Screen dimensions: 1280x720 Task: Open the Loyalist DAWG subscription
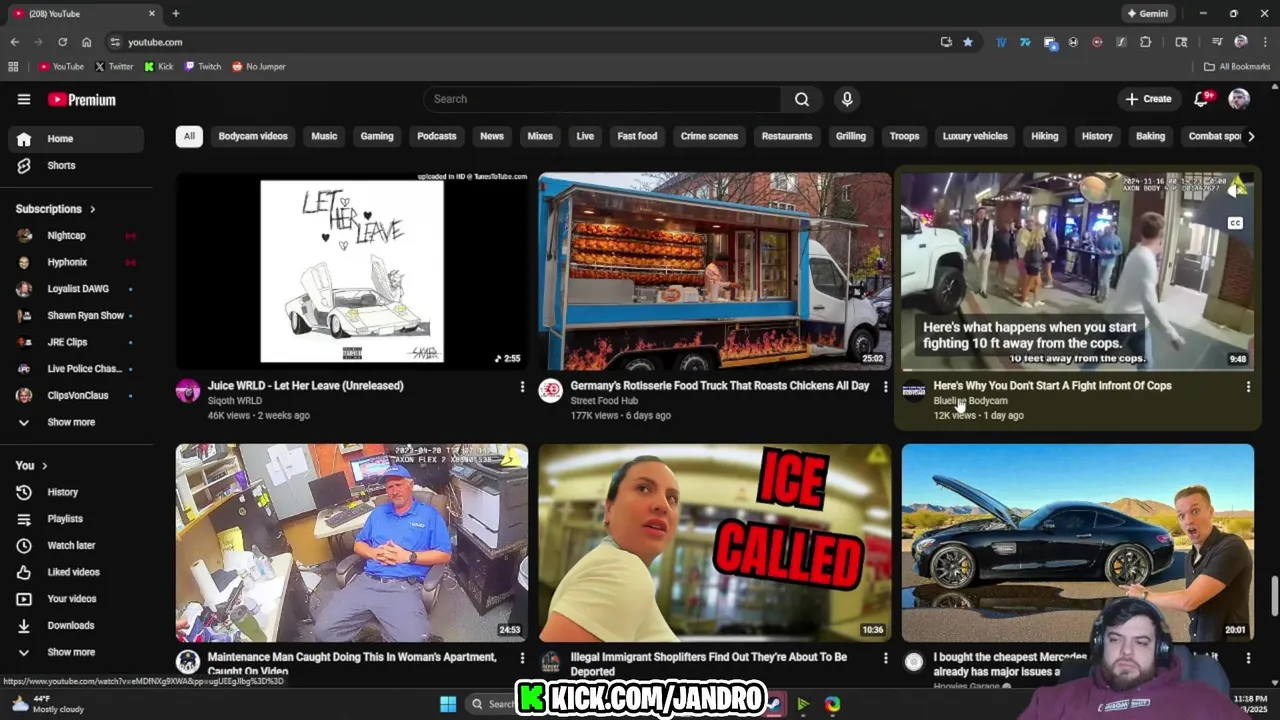pyautogui.click(x=76, y=289)
